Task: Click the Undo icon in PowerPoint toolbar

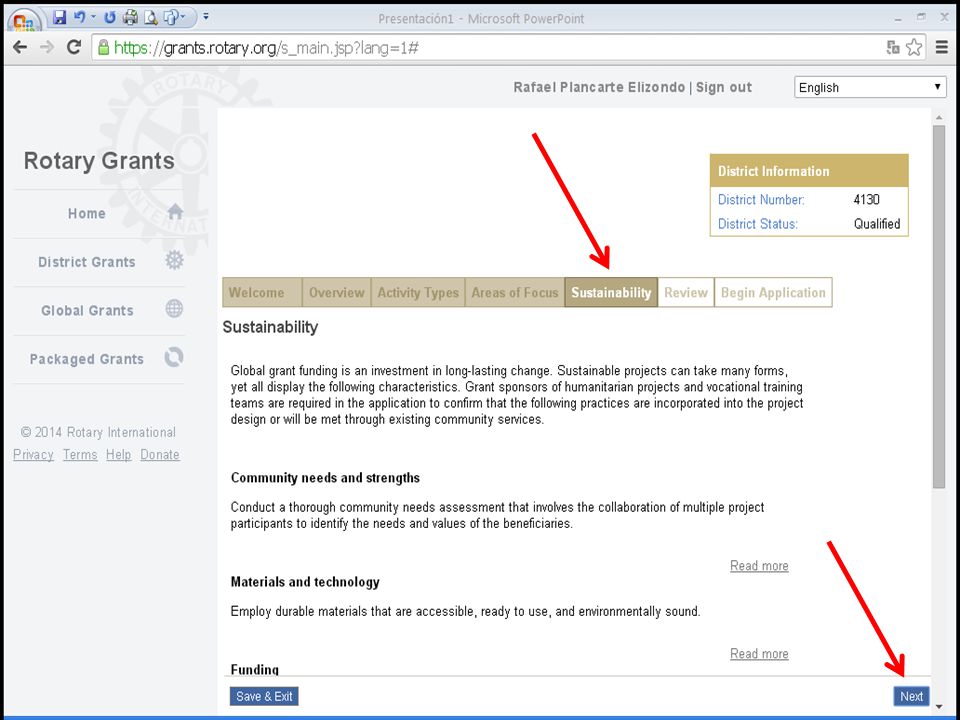Action: pos(80,17)
